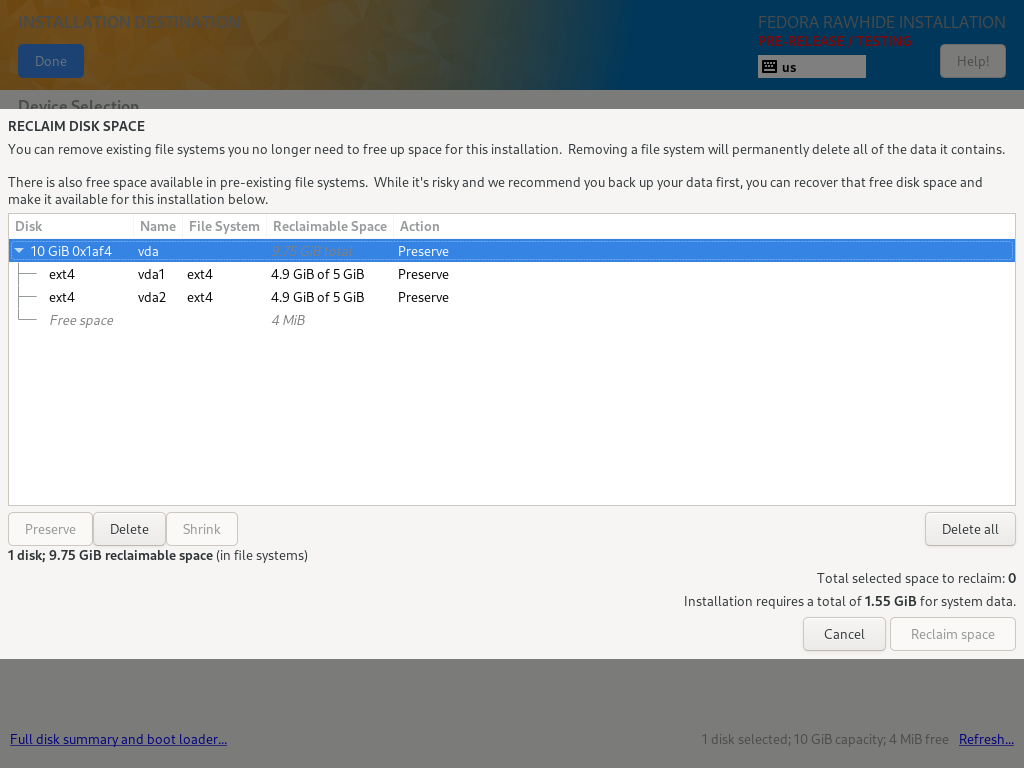Click the Name column header

coord(158,227)
